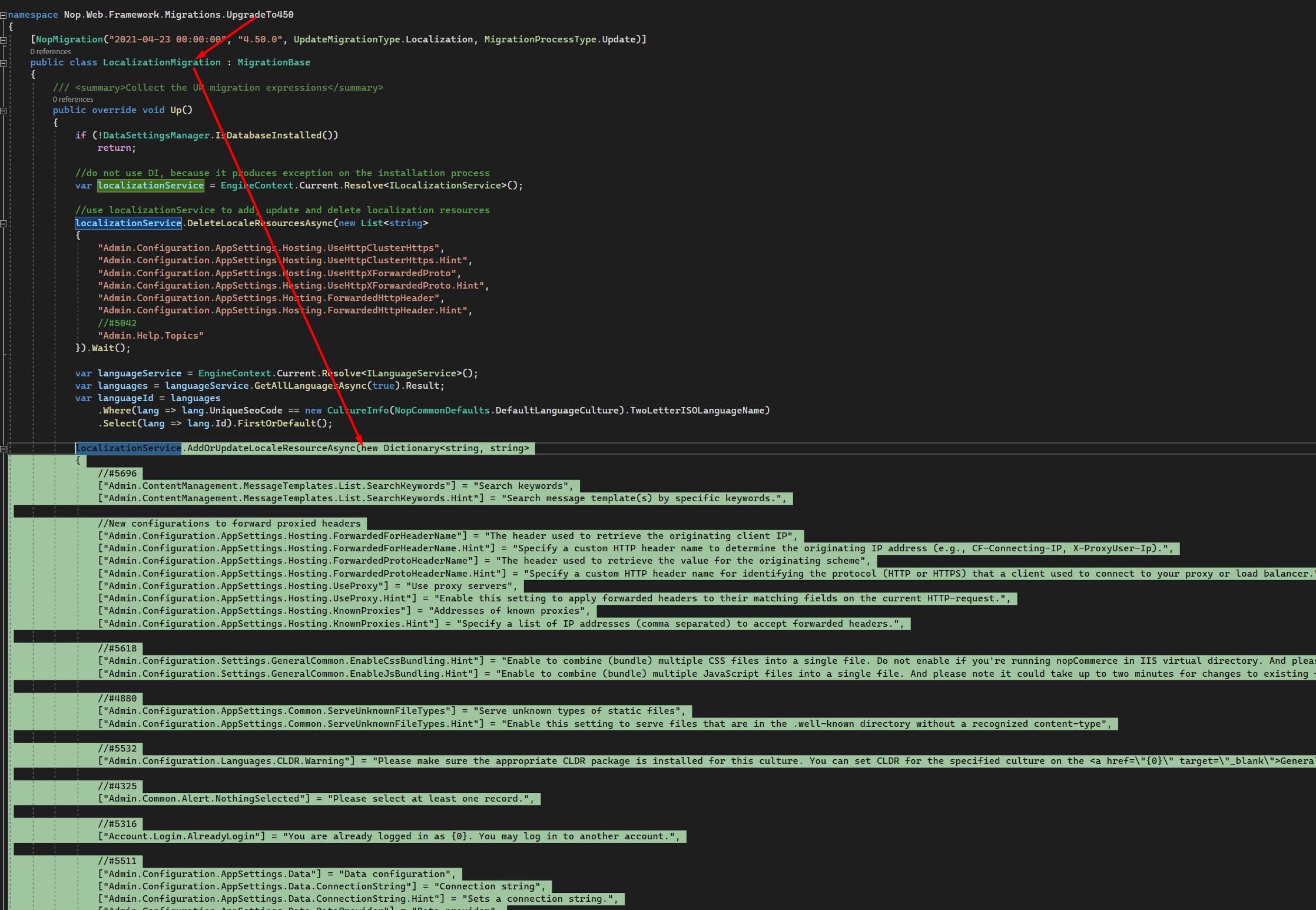
Task: Collapse the LocalizationMigration class body
Action: (x=4, y=64)
